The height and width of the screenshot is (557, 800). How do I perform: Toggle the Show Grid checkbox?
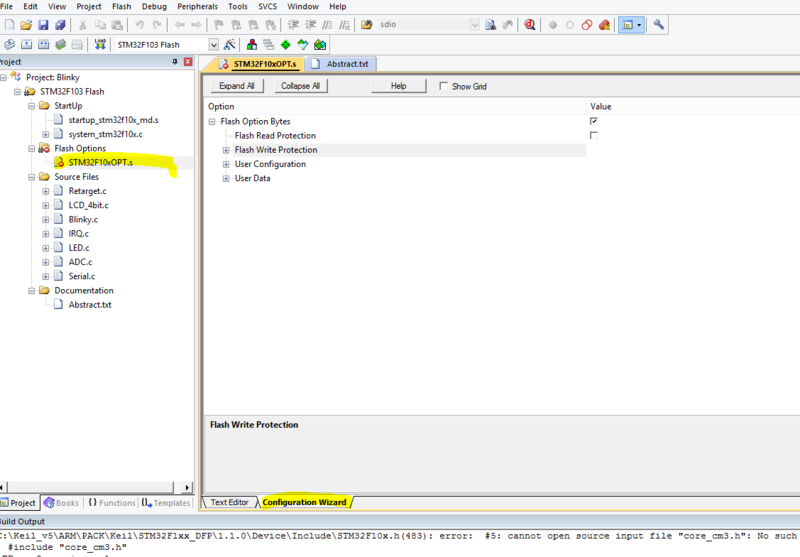pos(444,86)
